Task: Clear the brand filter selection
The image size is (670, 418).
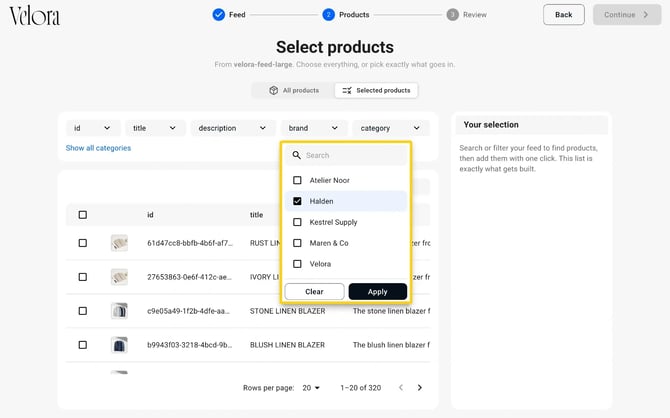Action: coord(314,291)
